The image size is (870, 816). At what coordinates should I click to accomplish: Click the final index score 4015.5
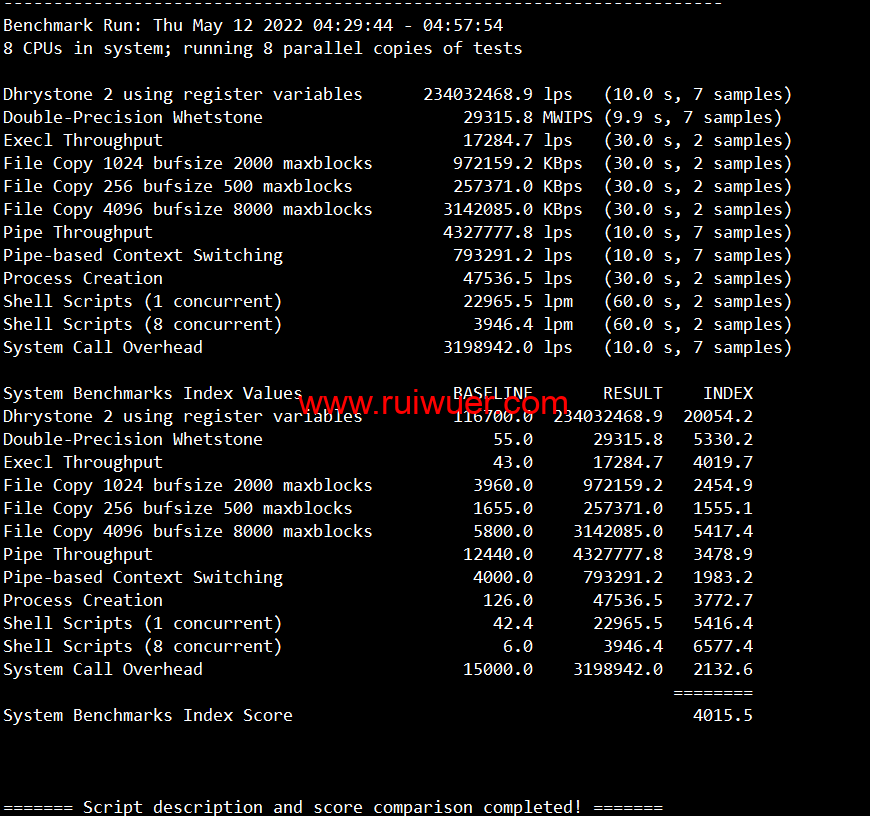pyautogui.click(x=722, y=715)
